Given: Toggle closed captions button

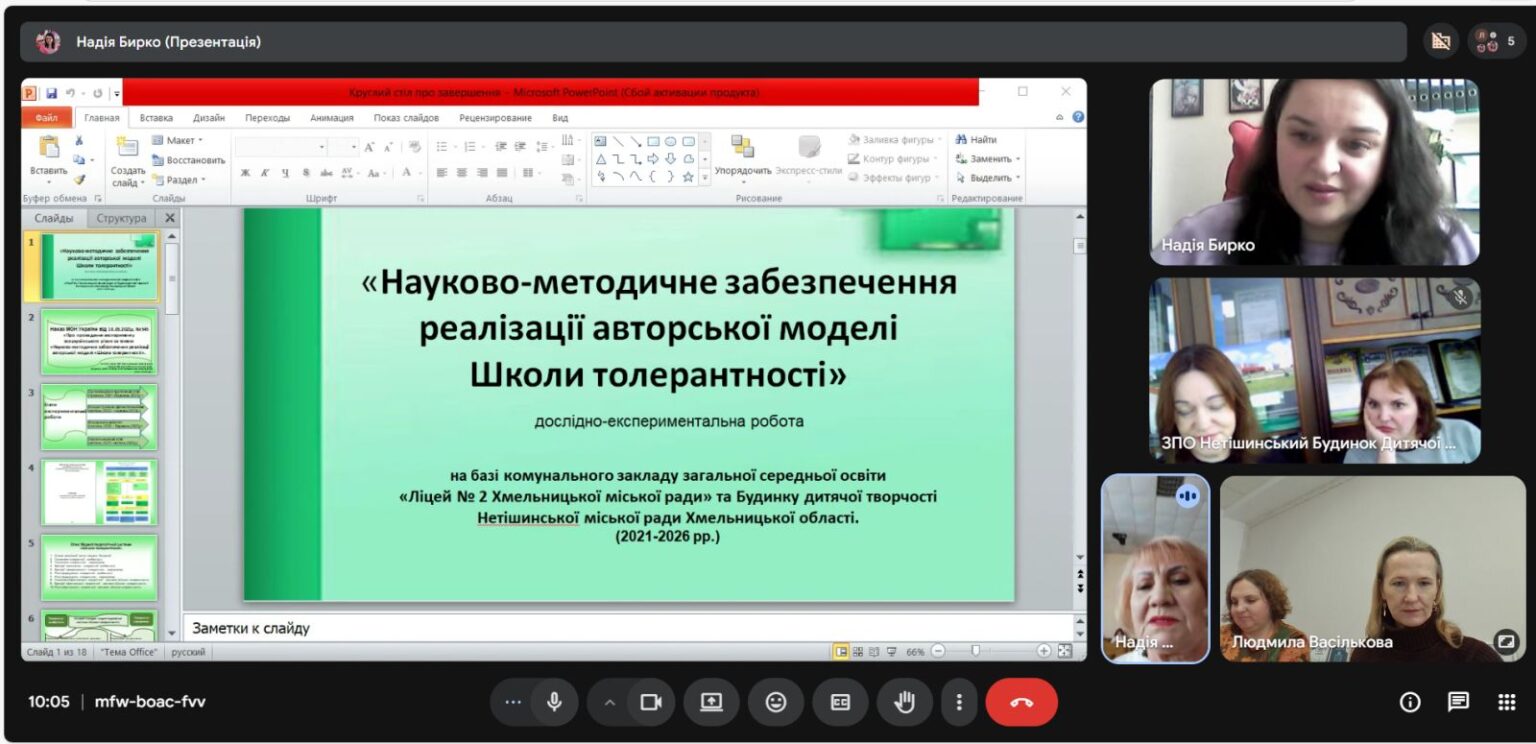Looking at the screenshot, I should pos(840,702).
